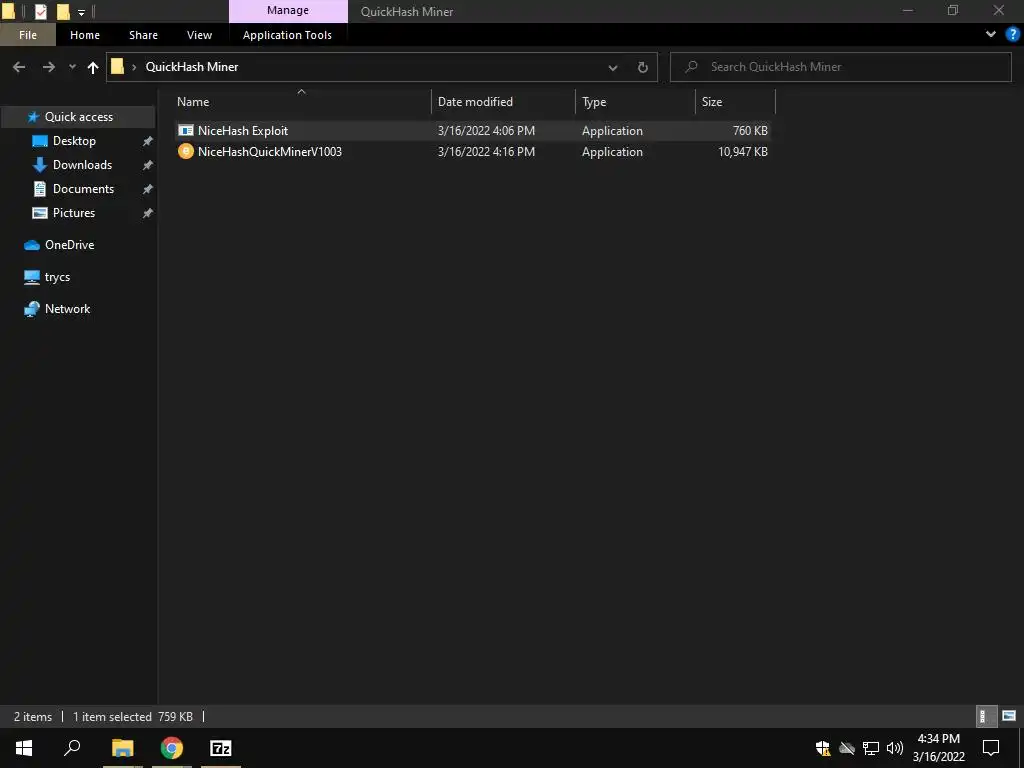Open recent locations dropdown arrow
The width and height of the screenshot is (1024, 768).
(x=72, y=67)
